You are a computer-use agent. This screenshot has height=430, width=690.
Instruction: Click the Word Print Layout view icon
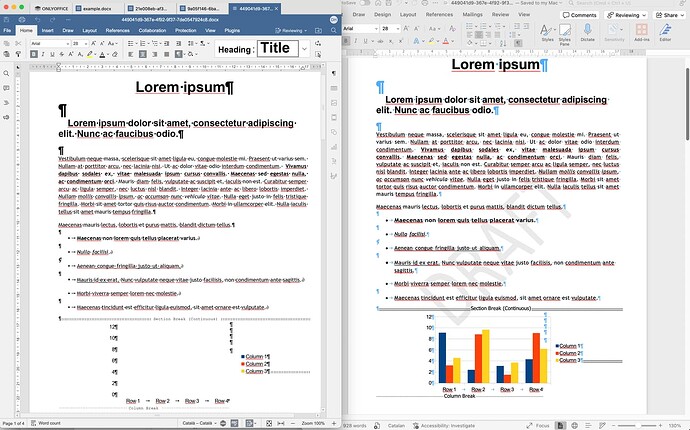560,426
